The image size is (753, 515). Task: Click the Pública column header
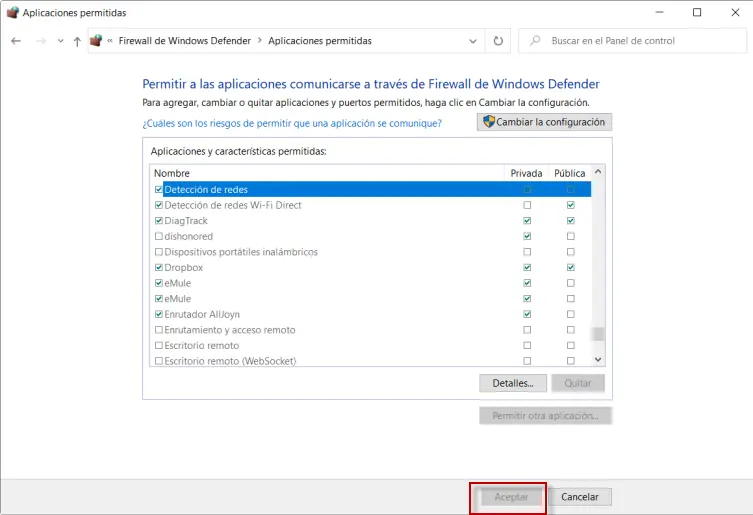[x=570, y=173]
